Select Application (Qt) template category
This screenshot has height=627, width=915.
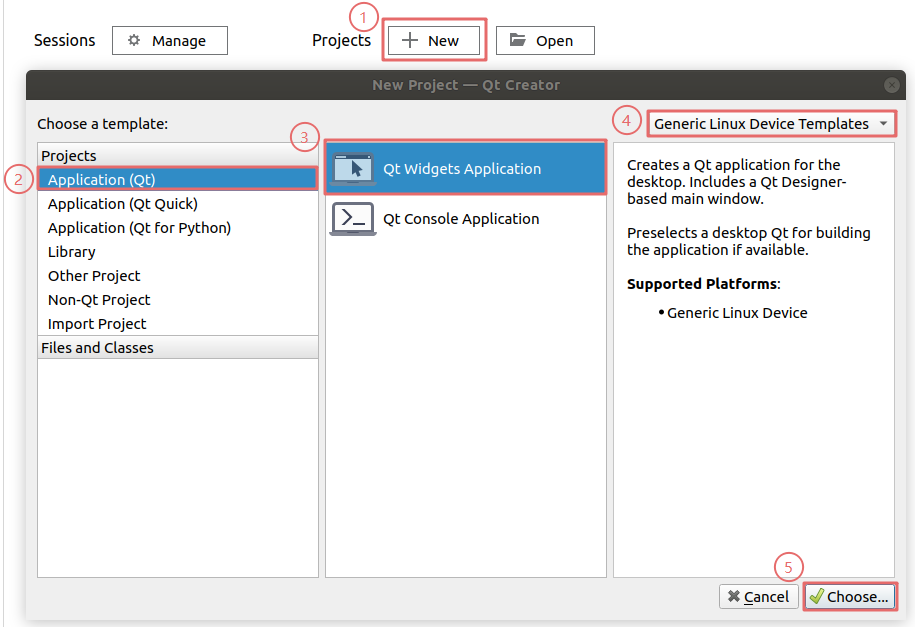point(102,180)
